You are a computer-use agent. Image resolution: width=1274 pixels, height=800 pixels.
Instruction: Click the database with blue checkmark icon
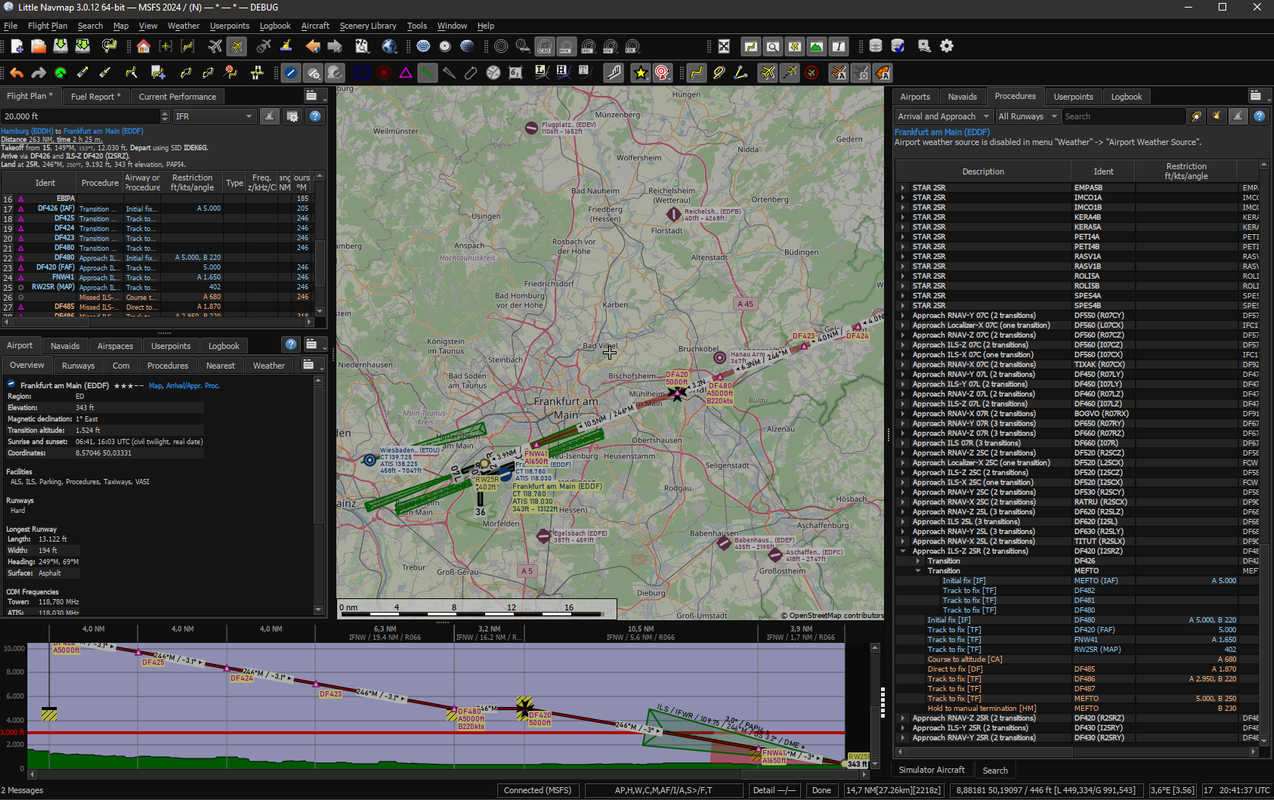coord(898,46)
